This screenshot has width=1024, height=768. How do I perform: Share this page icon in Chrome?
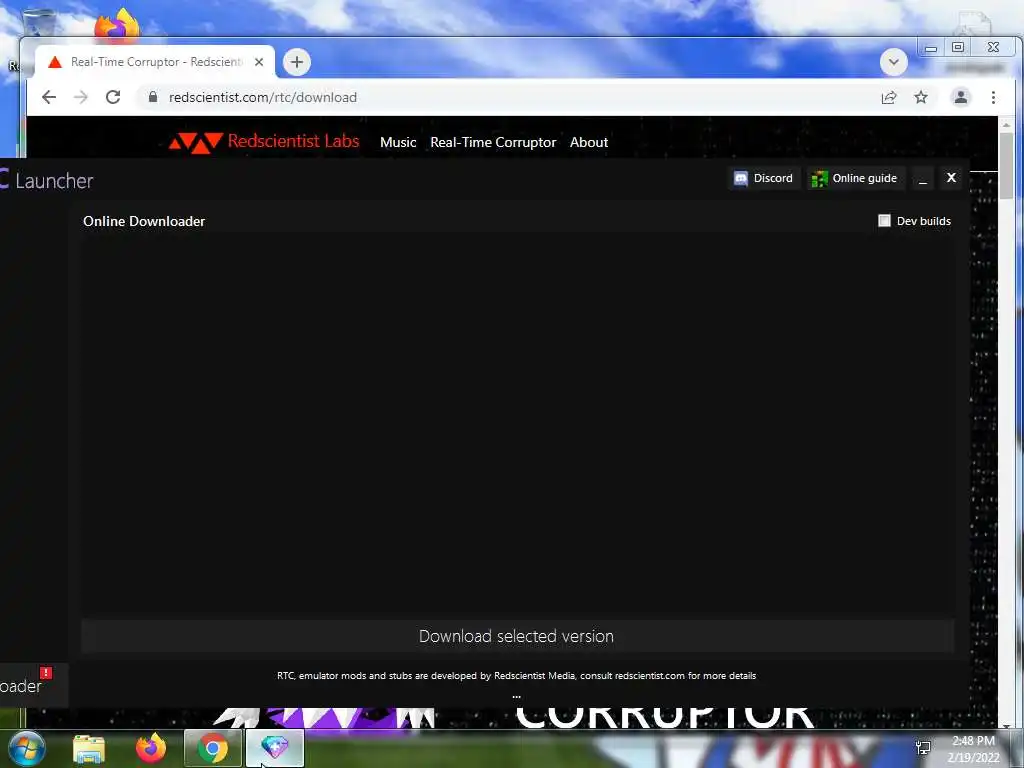pyautogui.click(x=889, y=97)
